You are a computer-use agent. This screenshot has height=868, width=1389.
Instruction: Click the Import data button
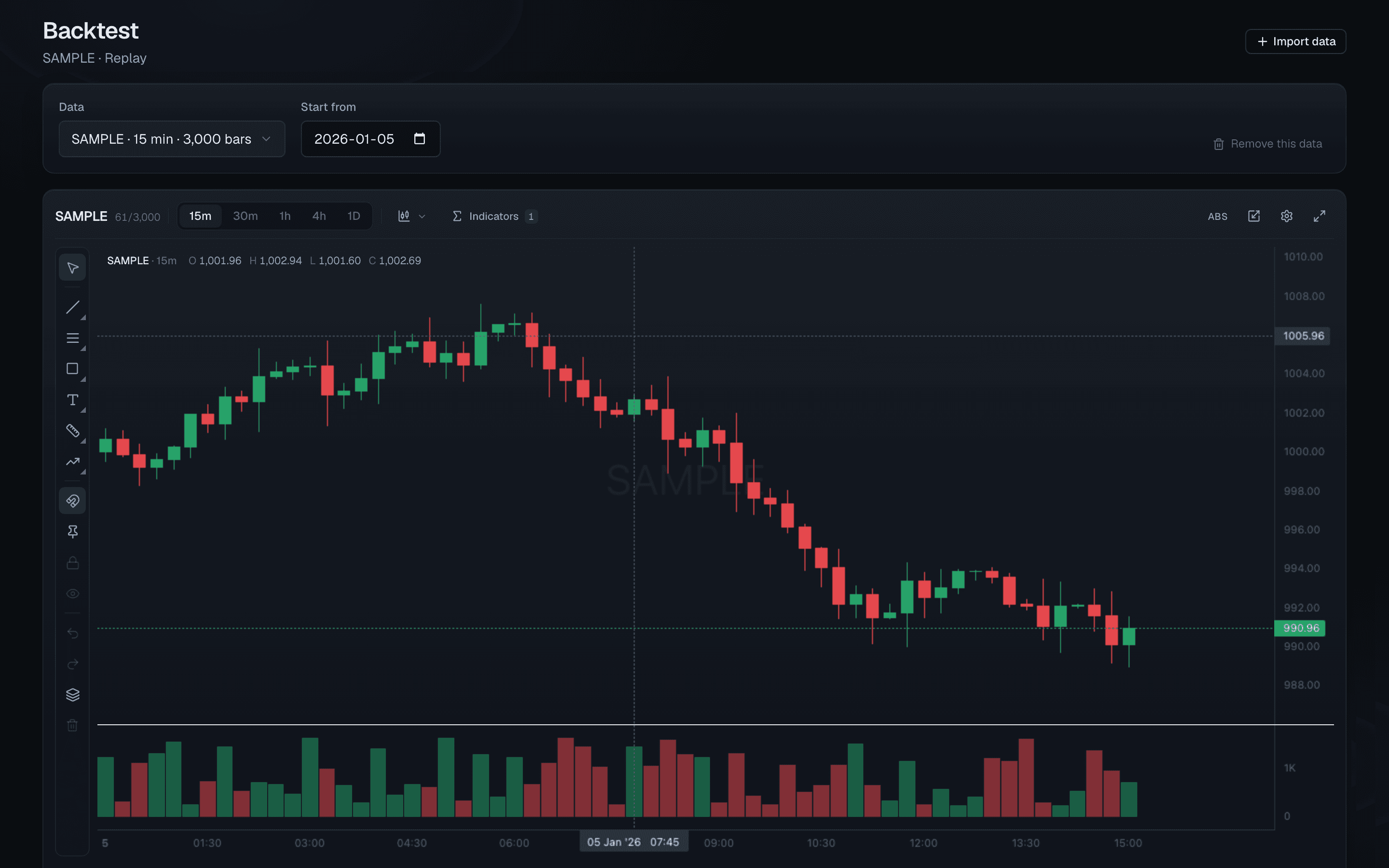(1295, 41)
